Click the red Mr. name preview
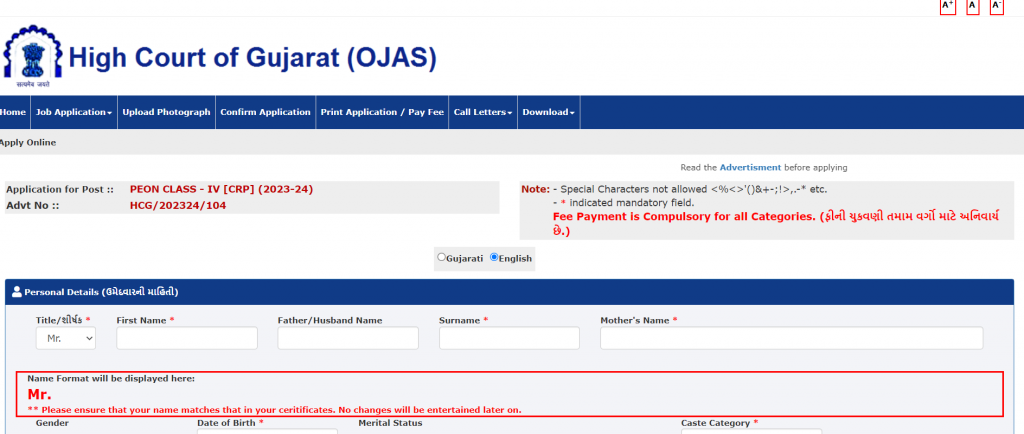Image resolution: width=1024 pixels, height=434 pixels. pyautogui.click(x=39, y=395)
